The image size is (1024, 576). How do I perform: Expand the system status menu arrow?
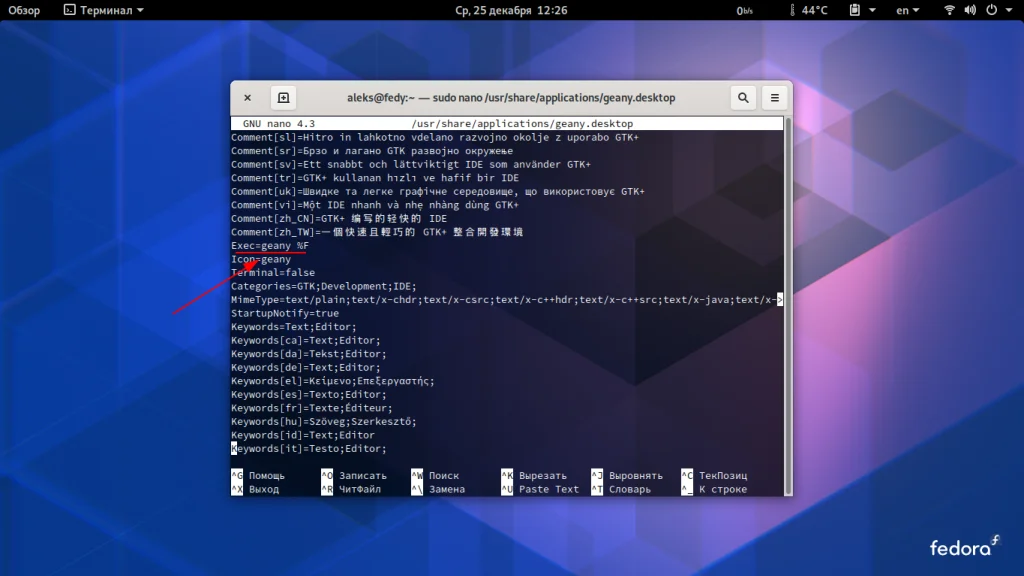1007,10
